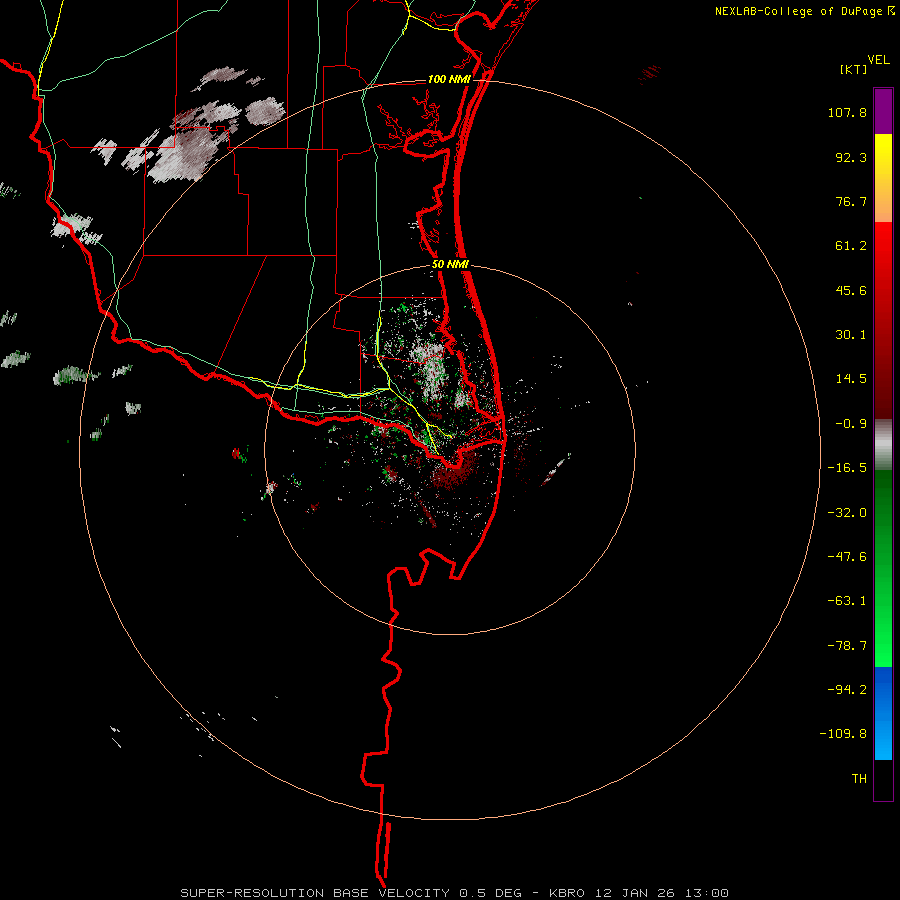The image size is (900, 900).
Task: Click the -0.9 legend value
Action: [851, 424]
